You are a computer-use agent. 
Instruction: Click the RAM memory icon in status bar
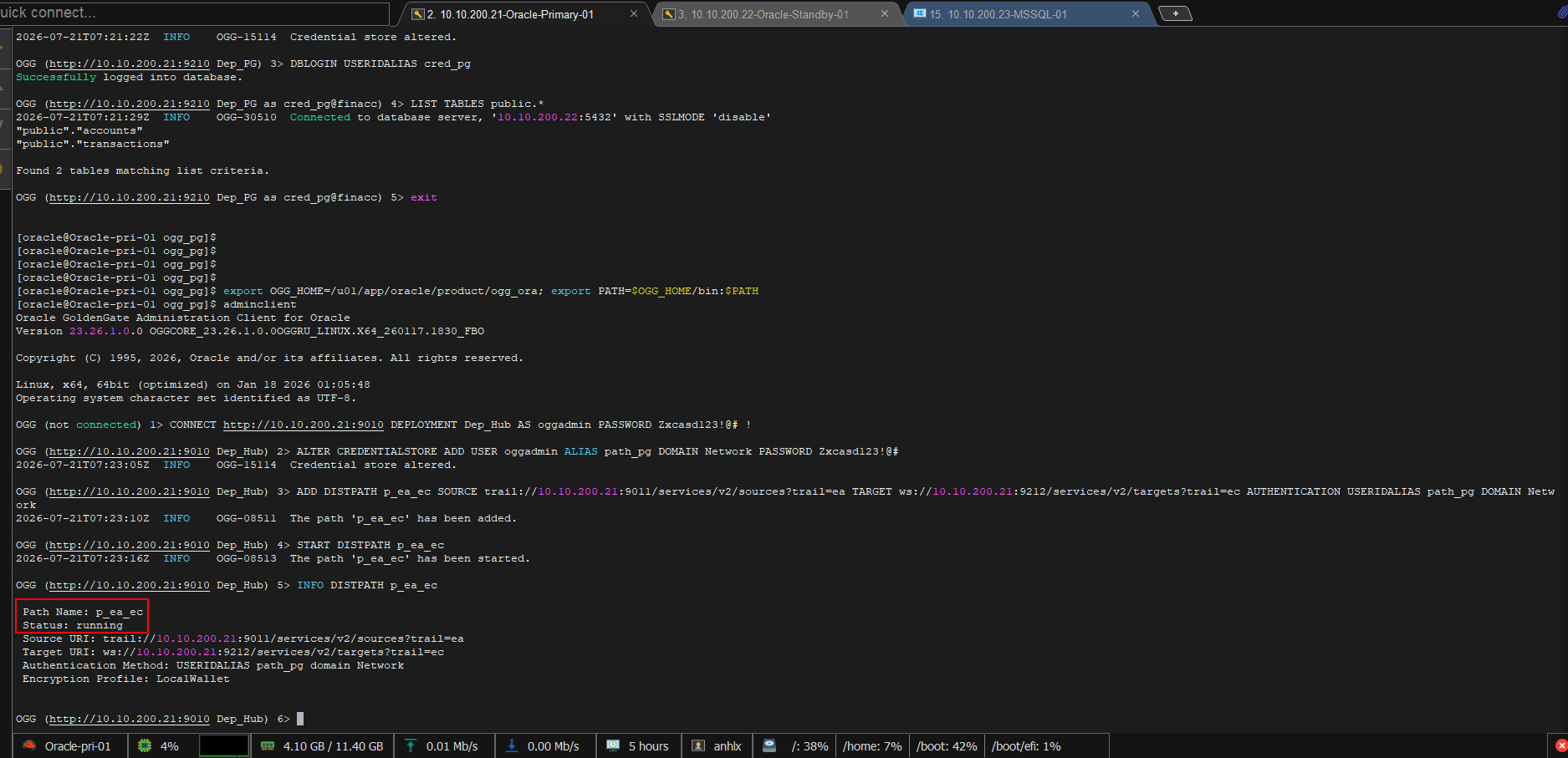tap(268, 745)
